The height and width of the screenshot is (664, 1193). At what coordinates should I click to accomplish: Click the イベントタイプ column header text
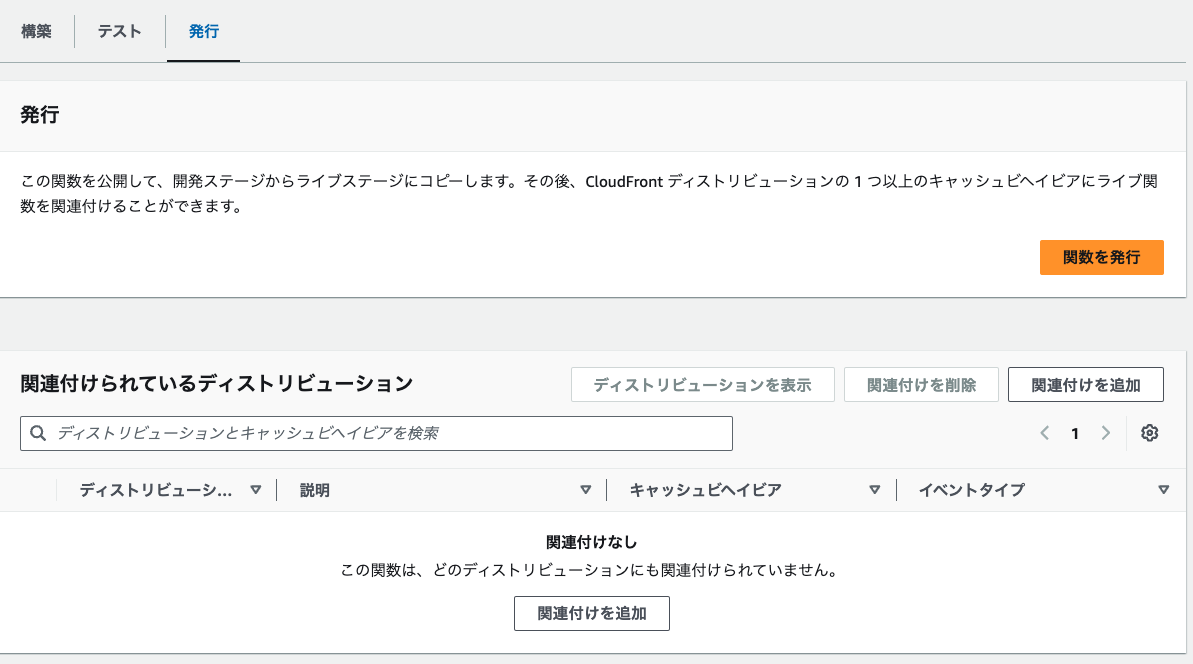pyautogui.click(x=972, y=491)
